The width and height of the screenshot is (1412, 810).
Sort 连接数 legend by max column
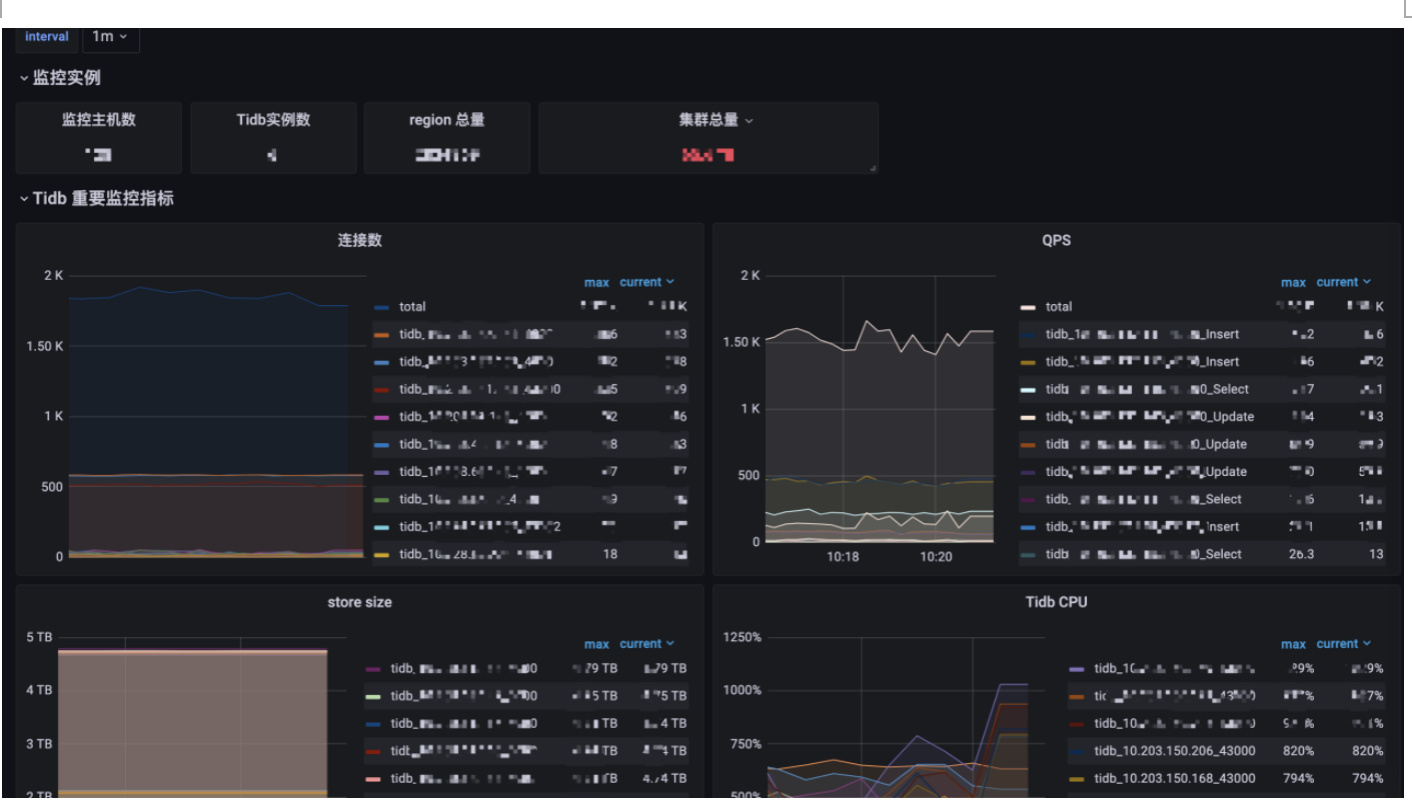click(597, 283)
